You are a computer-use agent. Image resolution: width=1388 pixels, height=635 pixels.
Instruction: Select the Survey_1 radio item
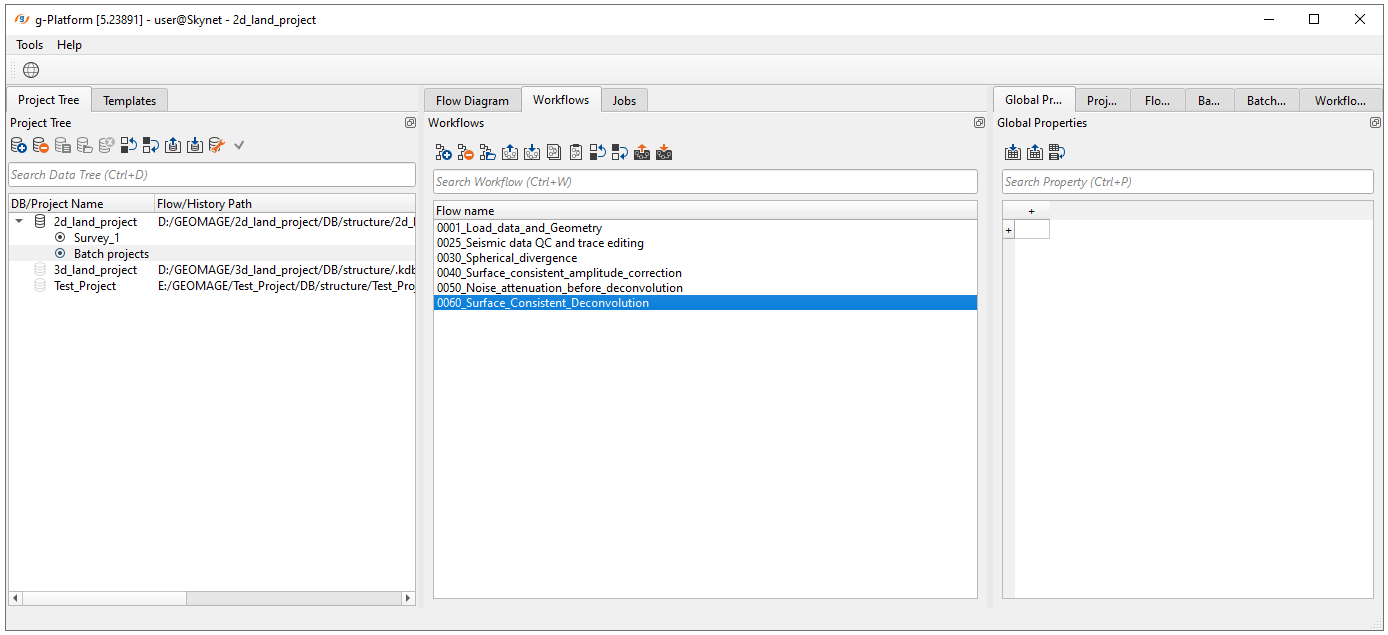60,238
